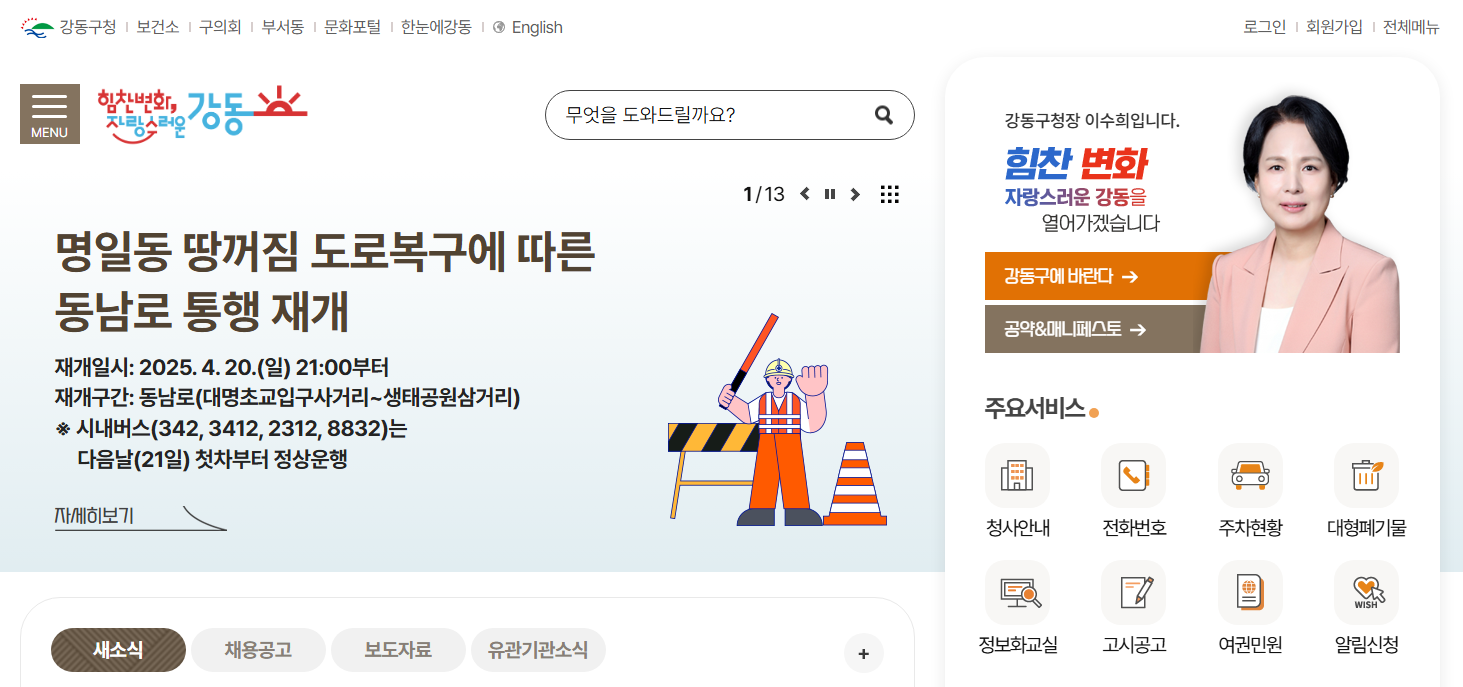1463x687 pixels.
Task: Open the 청사안내 building icon
Action: click(1017, 475)
